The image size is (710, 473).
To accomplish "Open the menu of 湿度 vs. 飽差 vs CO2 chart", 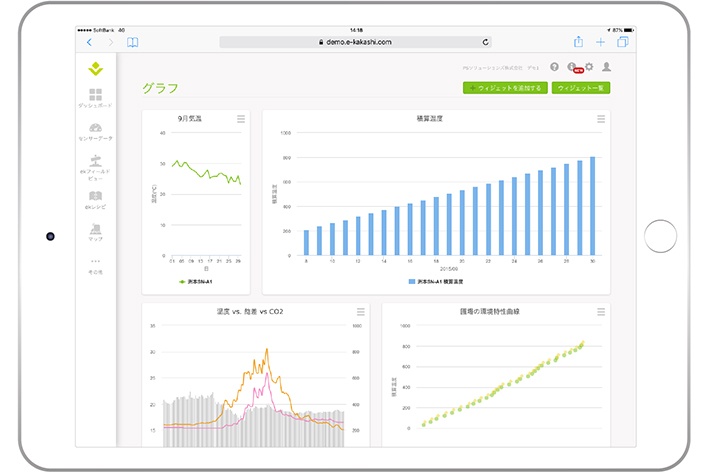I will point(360,311).
